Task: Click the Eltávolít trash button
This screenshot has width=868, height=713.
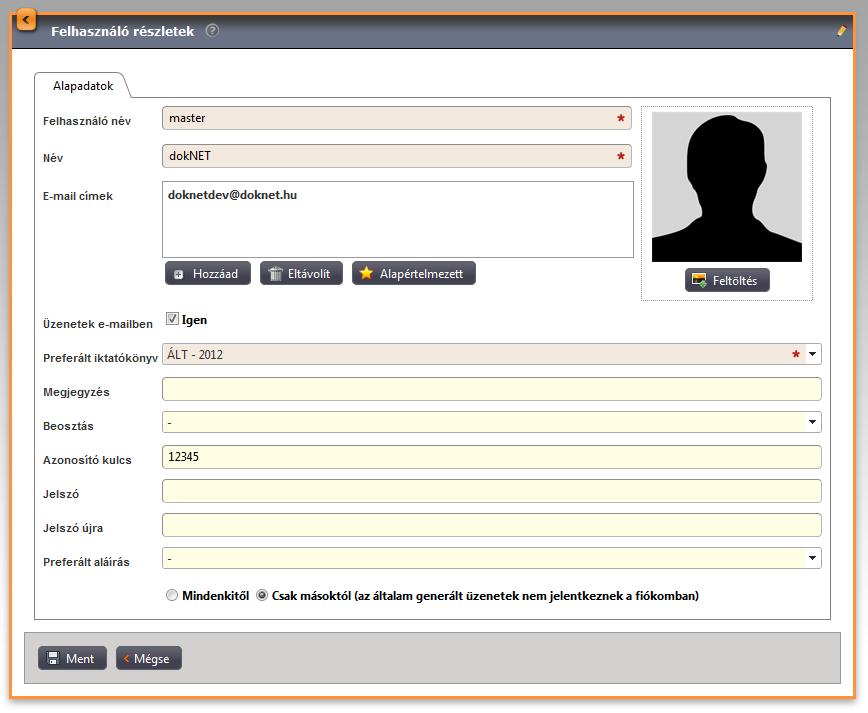Action: 301,273
